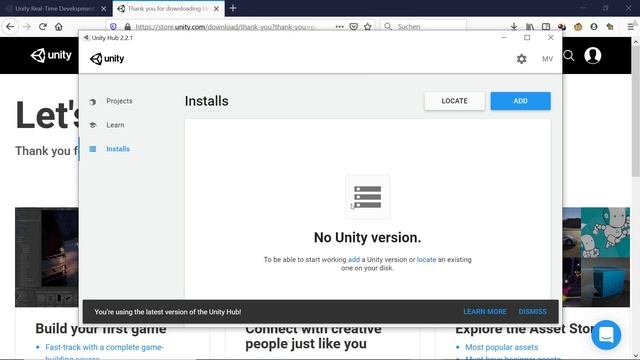This screenshot has height=360, width=640.
Task: Open a new Firefox tab
Action: 233,8
